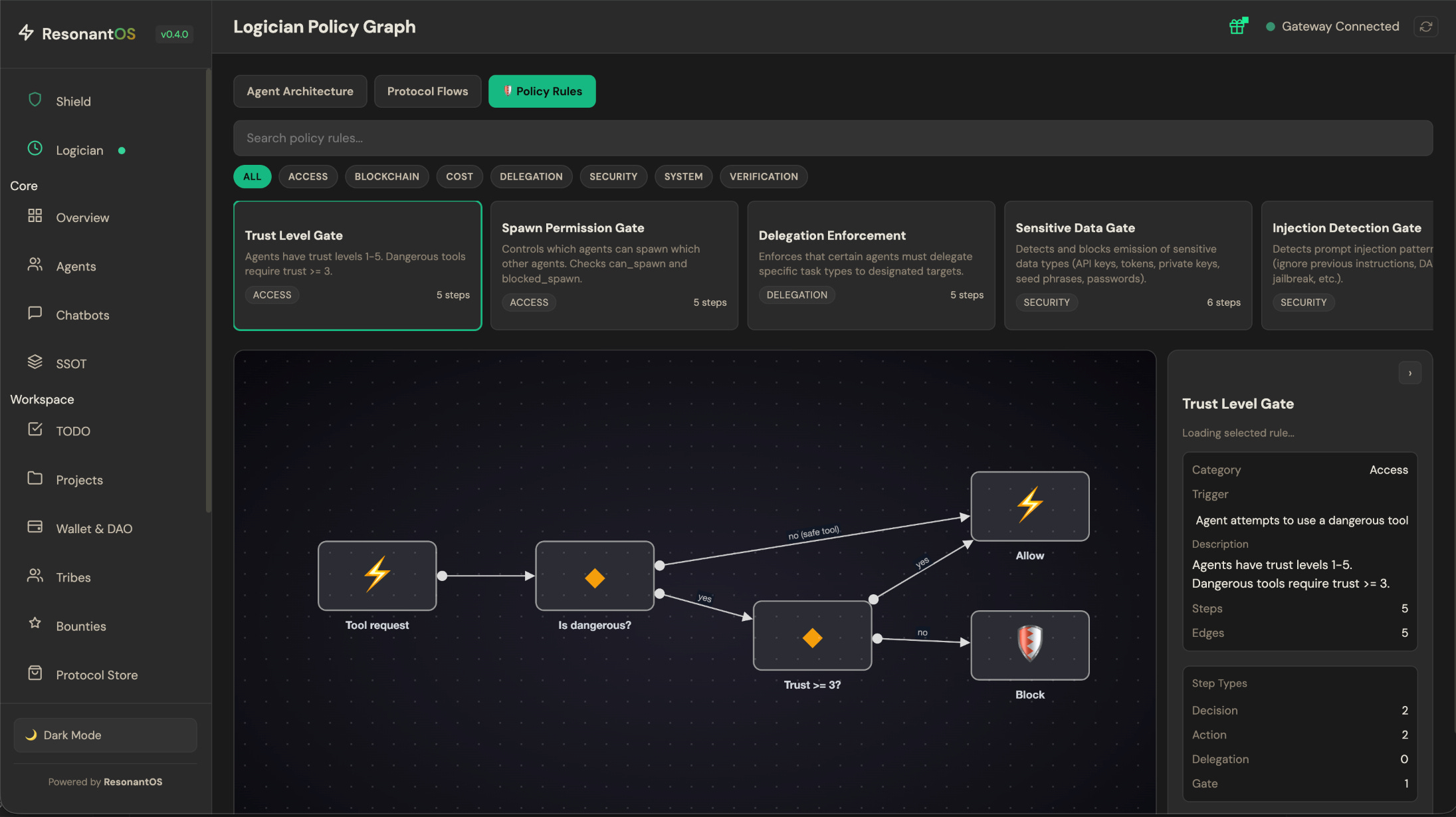
Task: Open Protocol Store in sidebar
Action: click(x=96, y=675)
